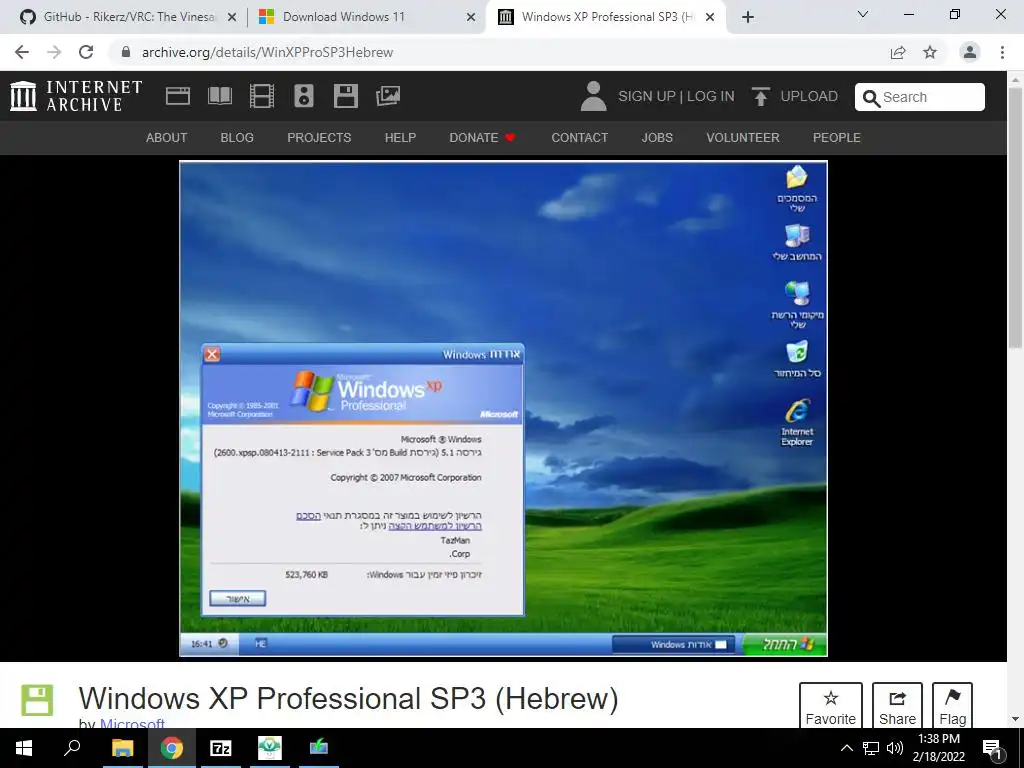Open File Explorer from the taskbar

coord(122,748)
